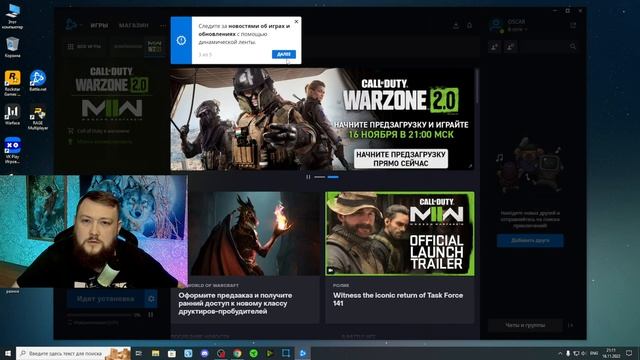Click the Добавить друга button

coord(530,240)
